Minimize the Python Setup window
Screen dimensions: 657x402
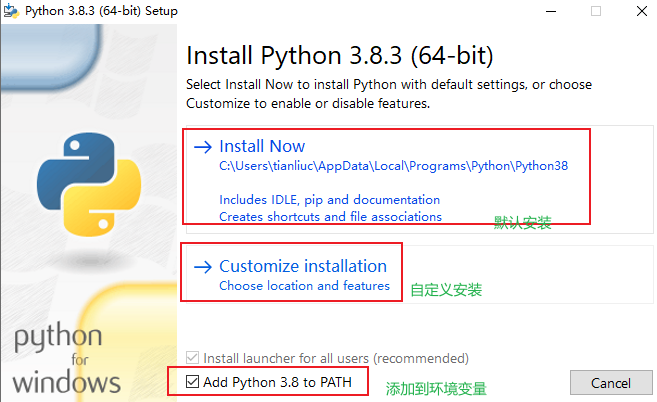click(551, 11)
